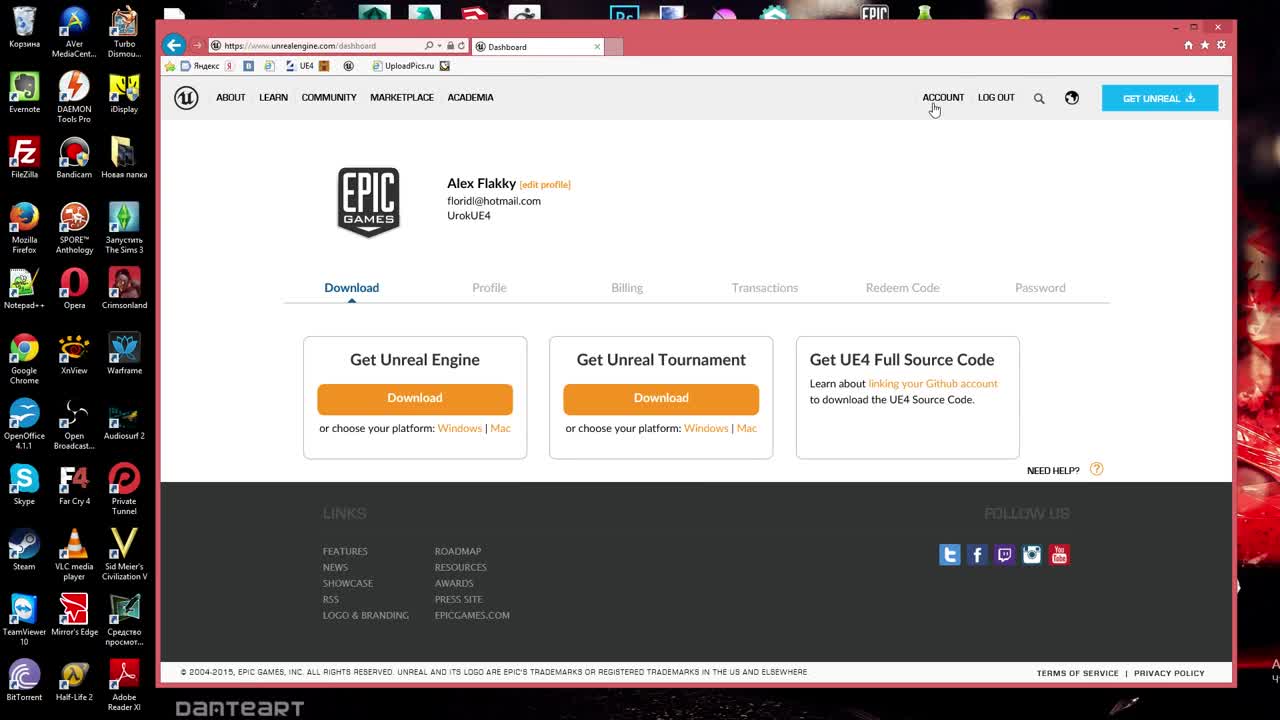Viewport: 1280px width, 720px height.
Task: Open the ABOUT menu item
Action: point(231,98)
